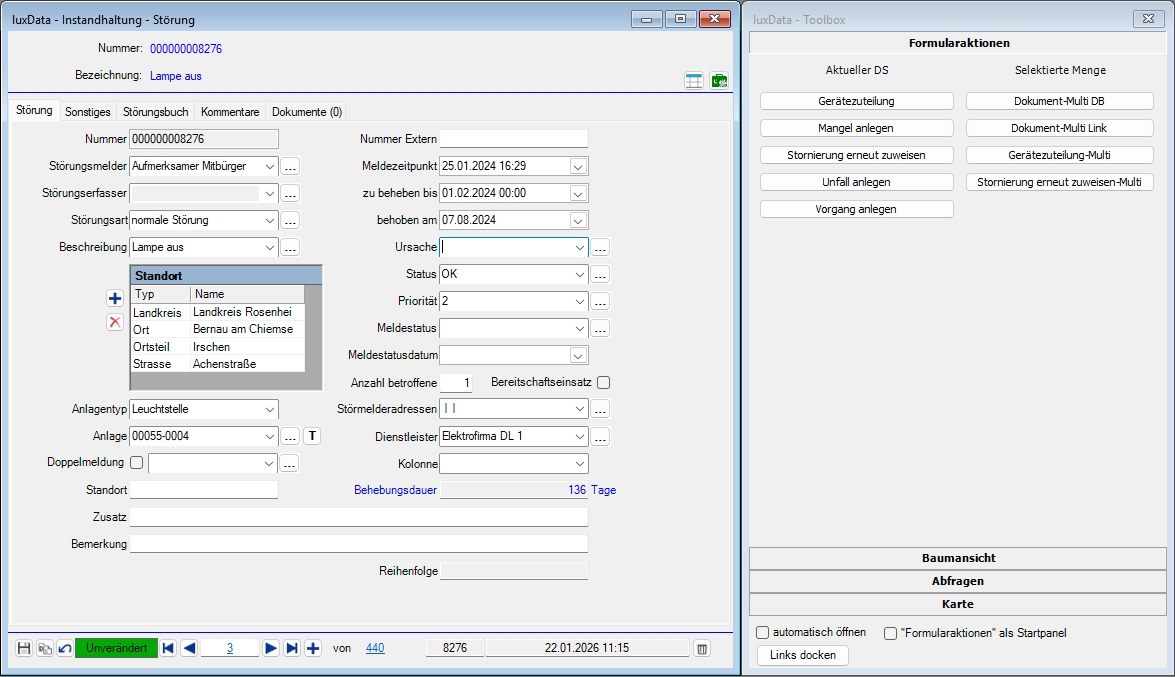The image size is (1175, 677).
Task: Remove Standort entry with red X
Action: 115,321
